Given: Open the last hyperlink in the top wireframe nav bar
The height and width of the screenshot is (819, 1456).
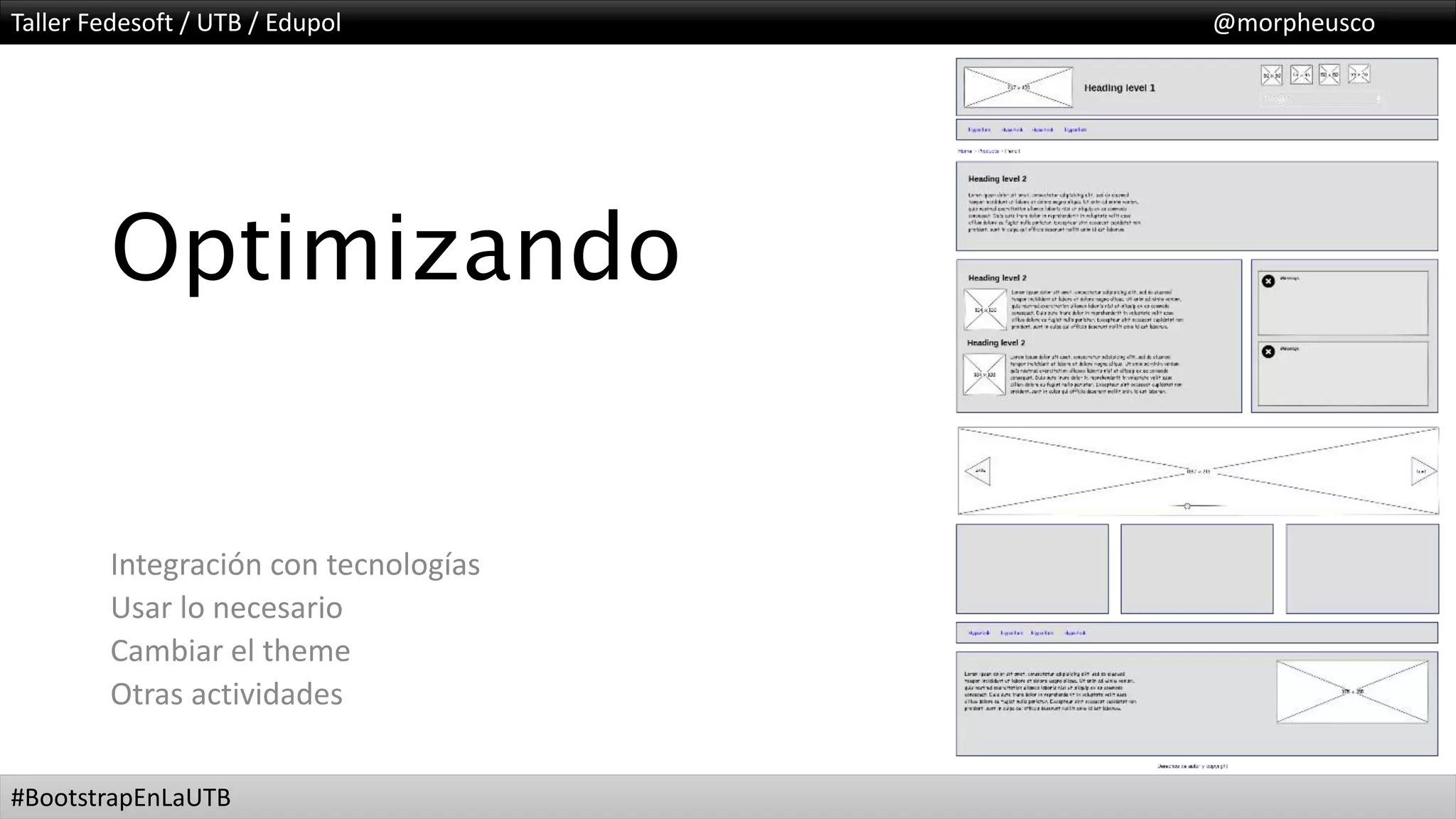Looking at the screenshot, I should click(1075, 130).
